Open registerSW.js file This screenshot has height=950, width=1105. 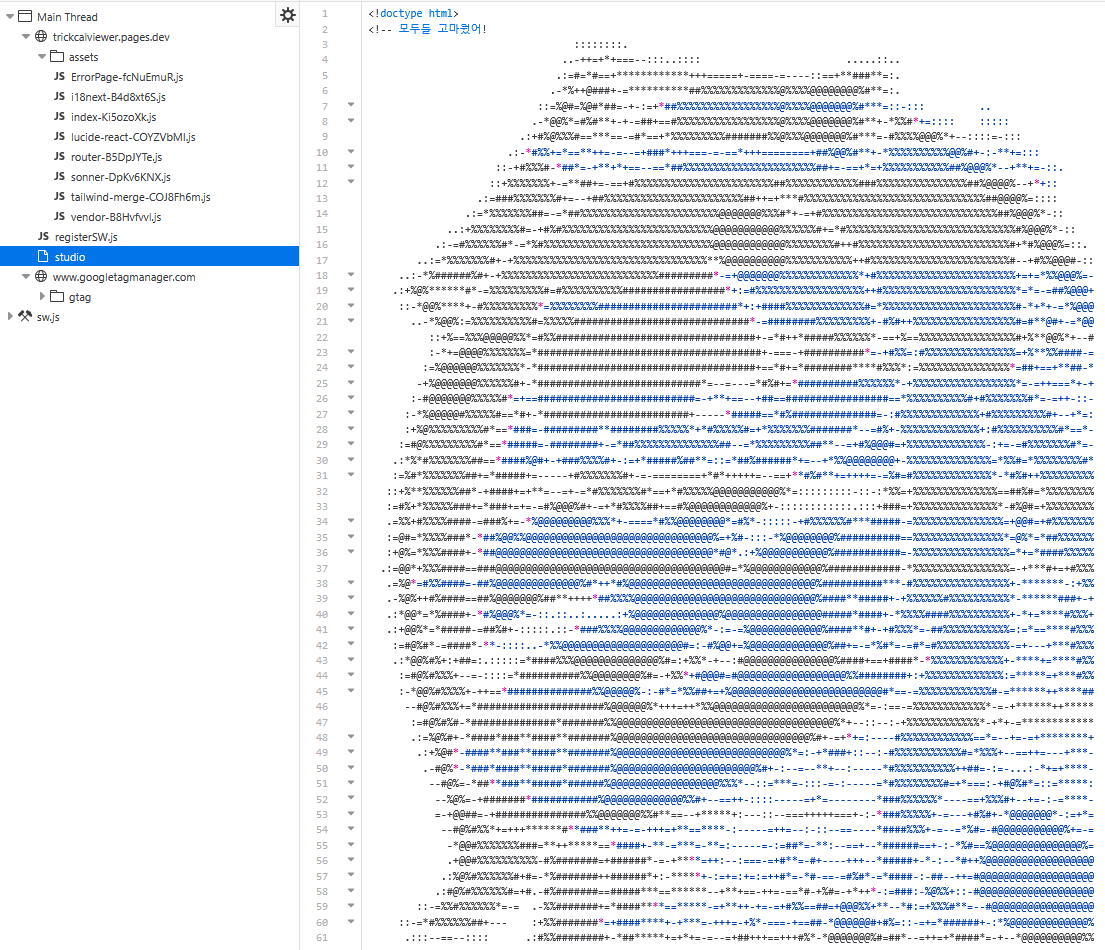pos(86,237)
